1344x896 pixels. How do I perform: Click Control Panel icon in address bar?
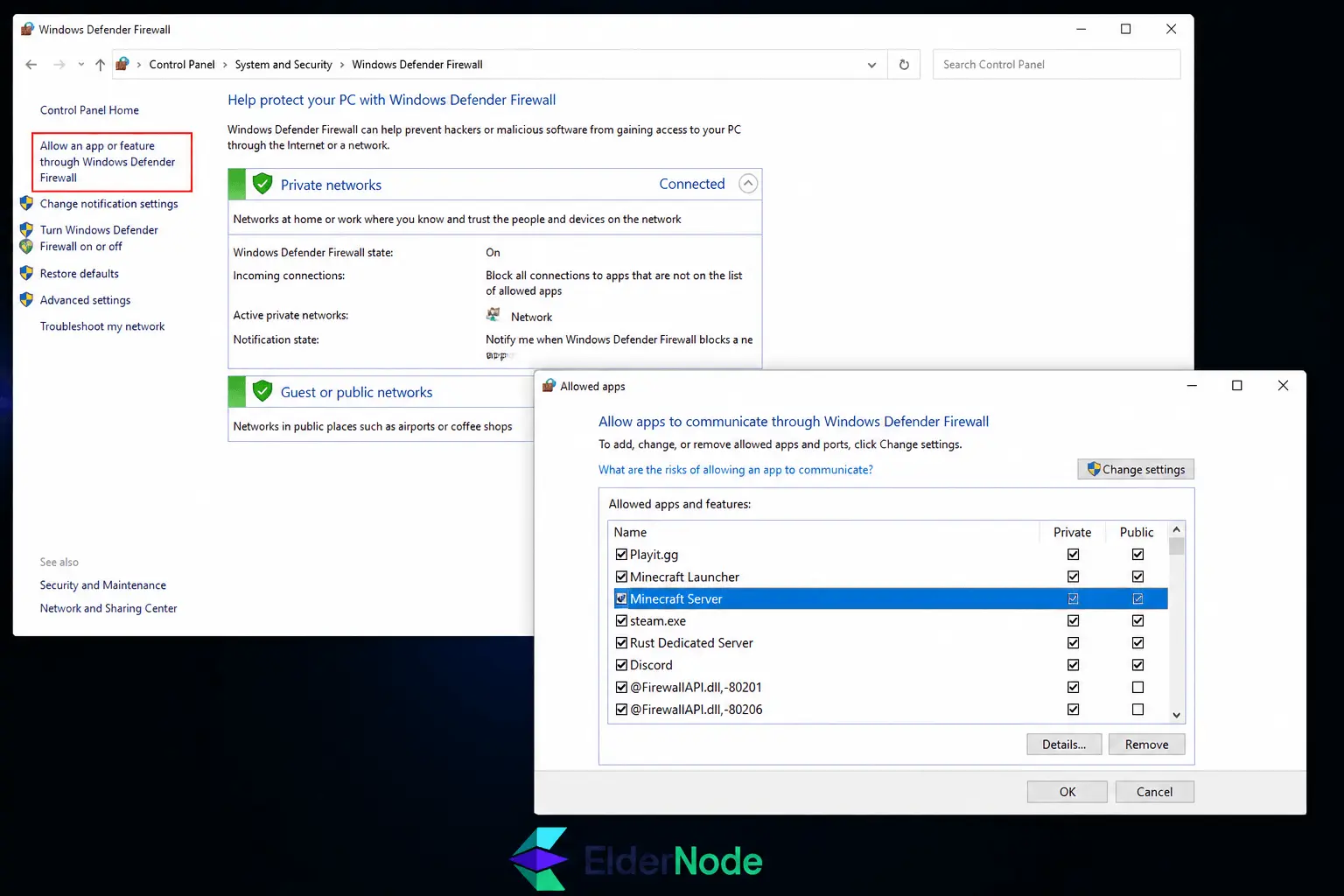coord(122,64)
